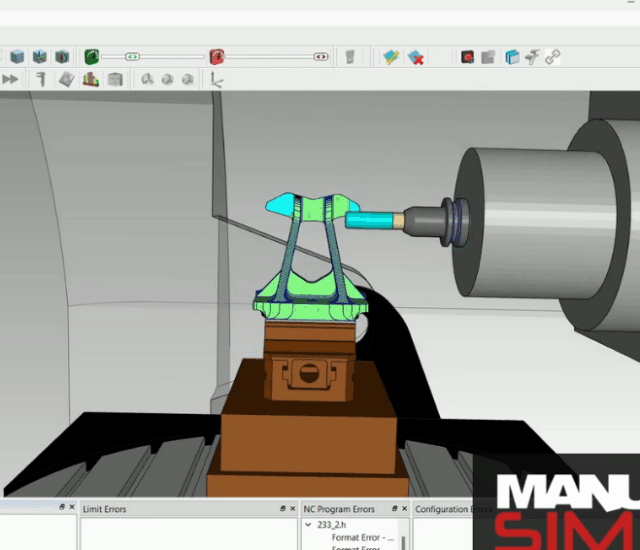Click the chain link icon
The width and height of the screenshot is (640, 550).
coord(553,57)
